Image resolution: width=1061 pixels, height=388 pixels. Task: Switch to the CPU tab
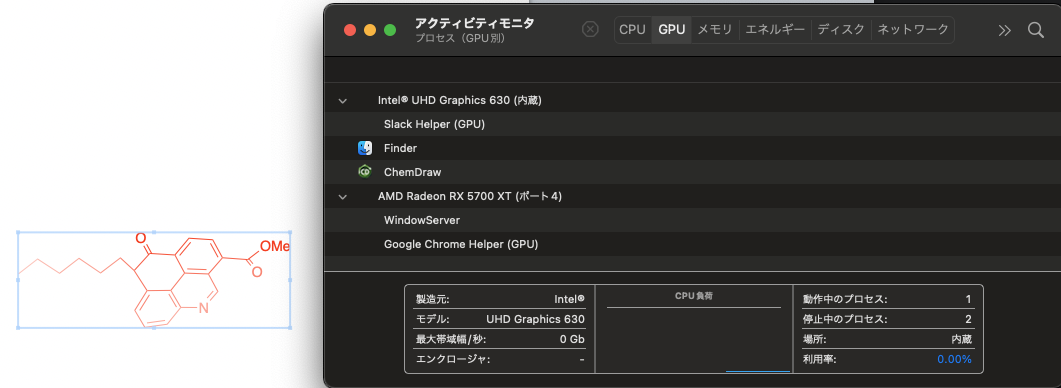pos(633,30)
